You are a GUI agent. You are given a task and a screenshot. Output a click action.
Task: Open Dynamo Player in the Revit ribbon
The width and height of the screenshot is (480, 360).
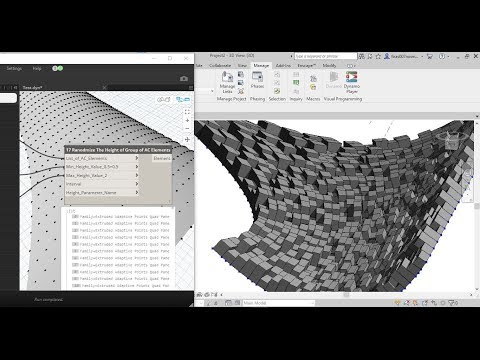pyautogui.click(x=352, y=82)
